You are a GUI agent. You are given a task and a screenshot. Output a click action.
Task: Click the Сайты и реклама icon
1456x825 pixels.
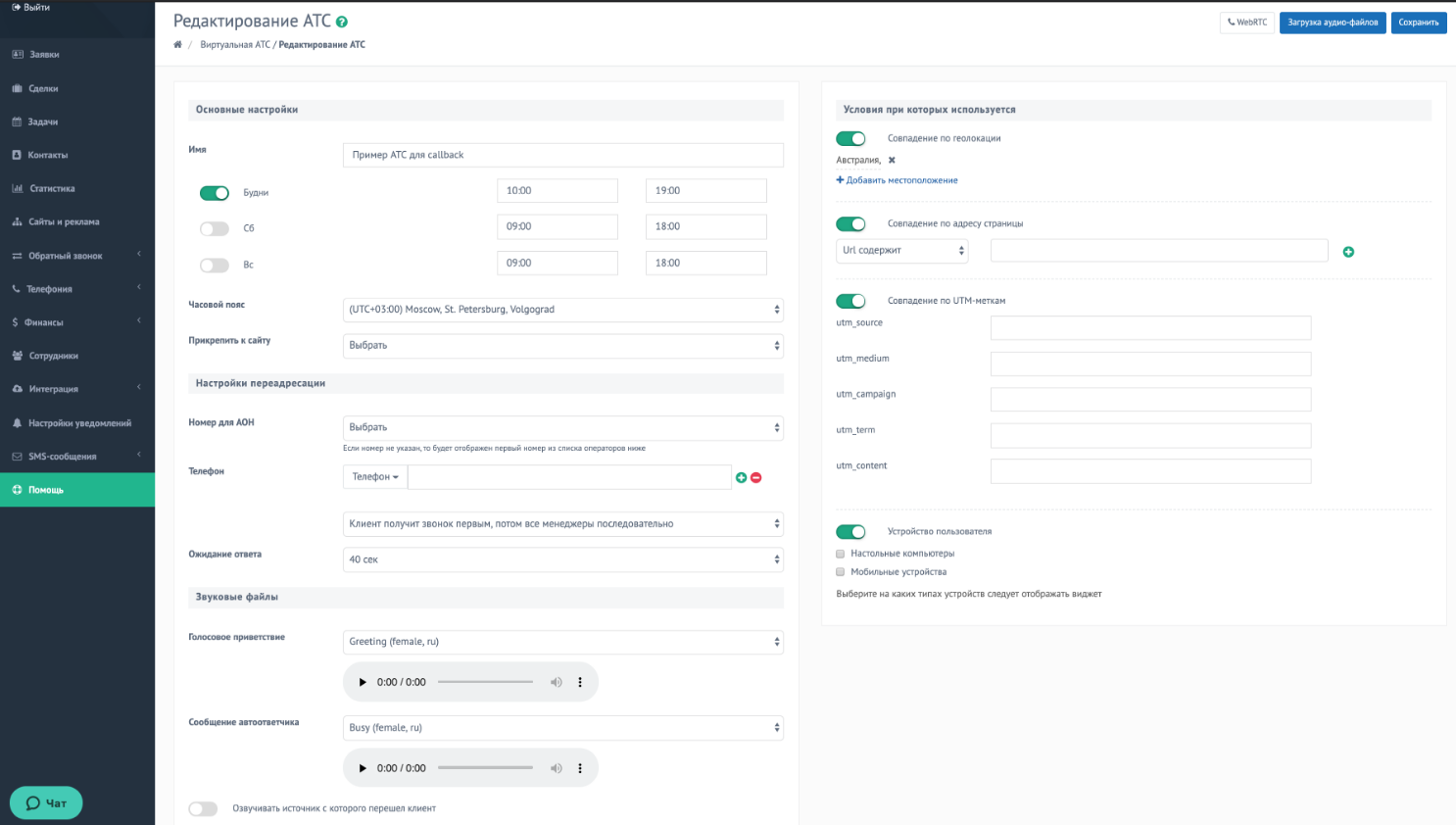18,221
